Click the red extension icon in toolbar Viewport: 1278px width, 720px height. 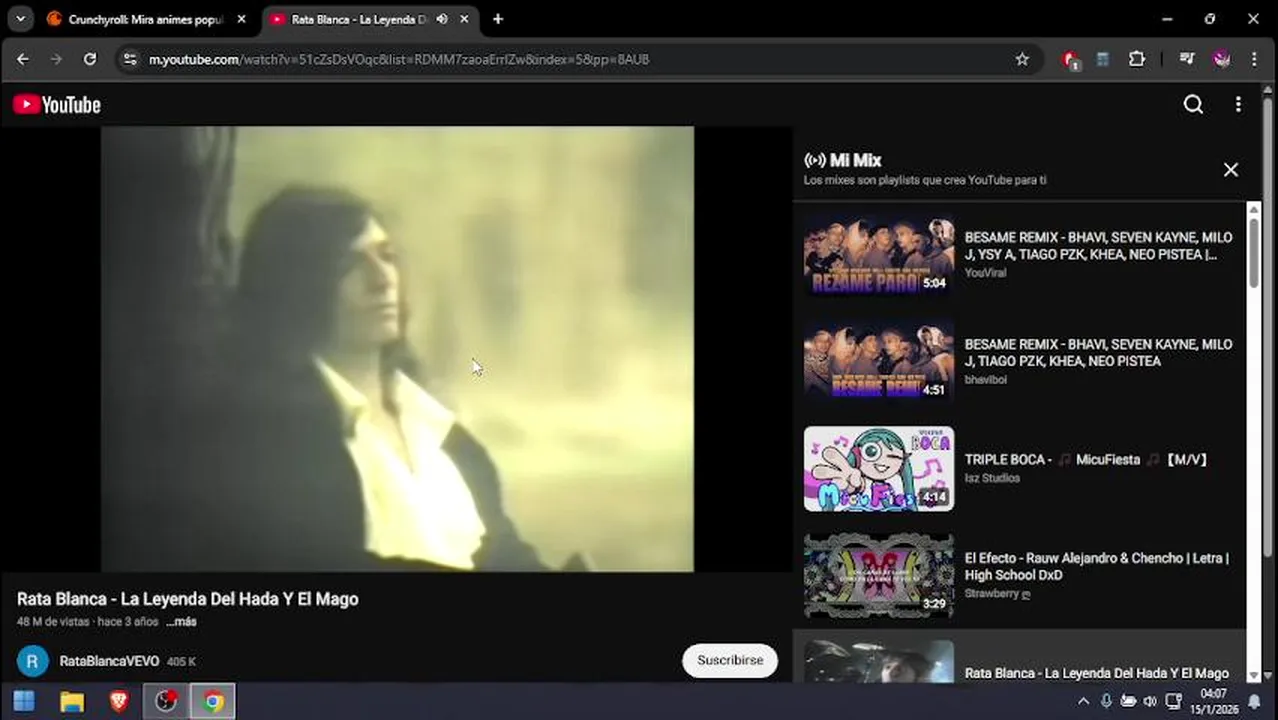pos(1071,60)
